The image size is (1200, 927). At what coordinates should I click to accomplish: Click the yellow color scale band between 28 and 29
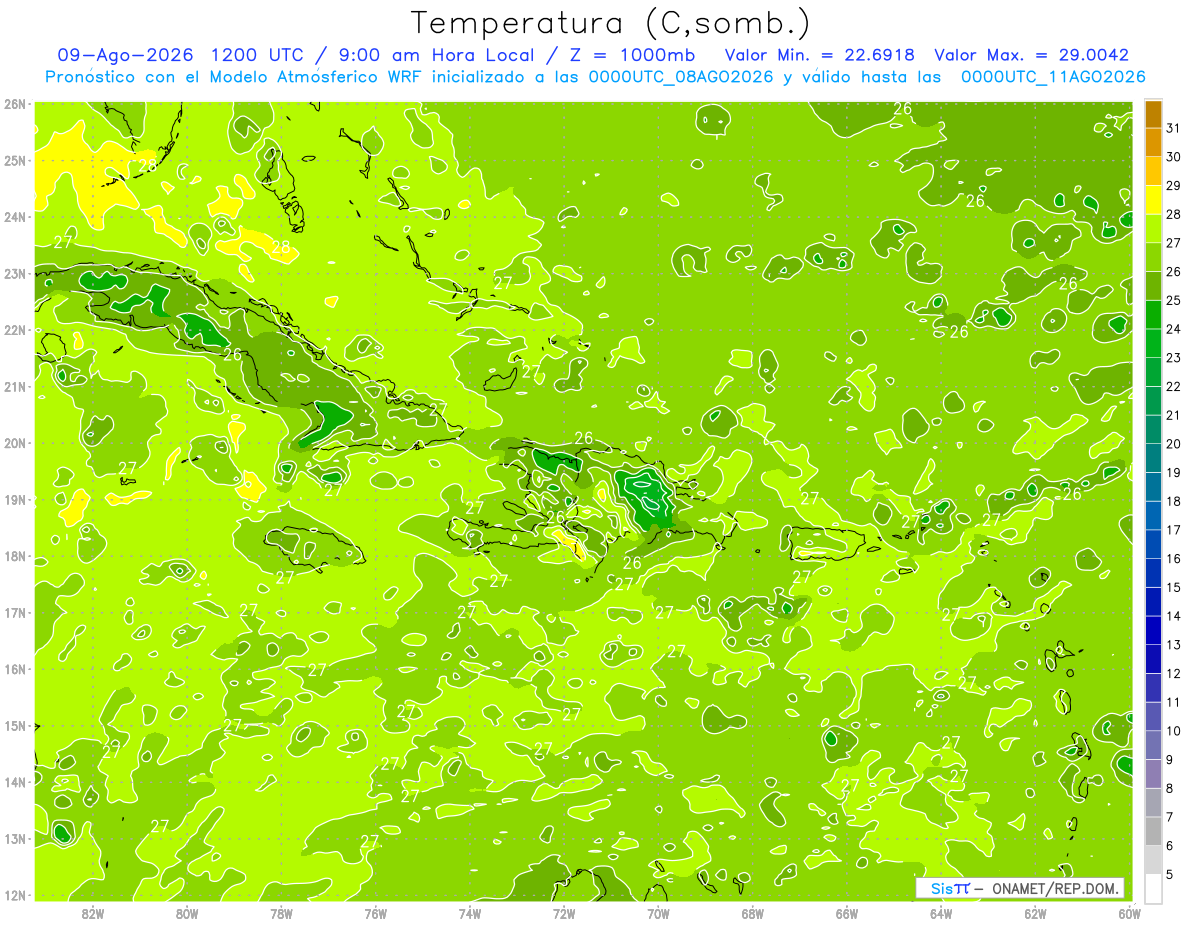point(1153,199)
